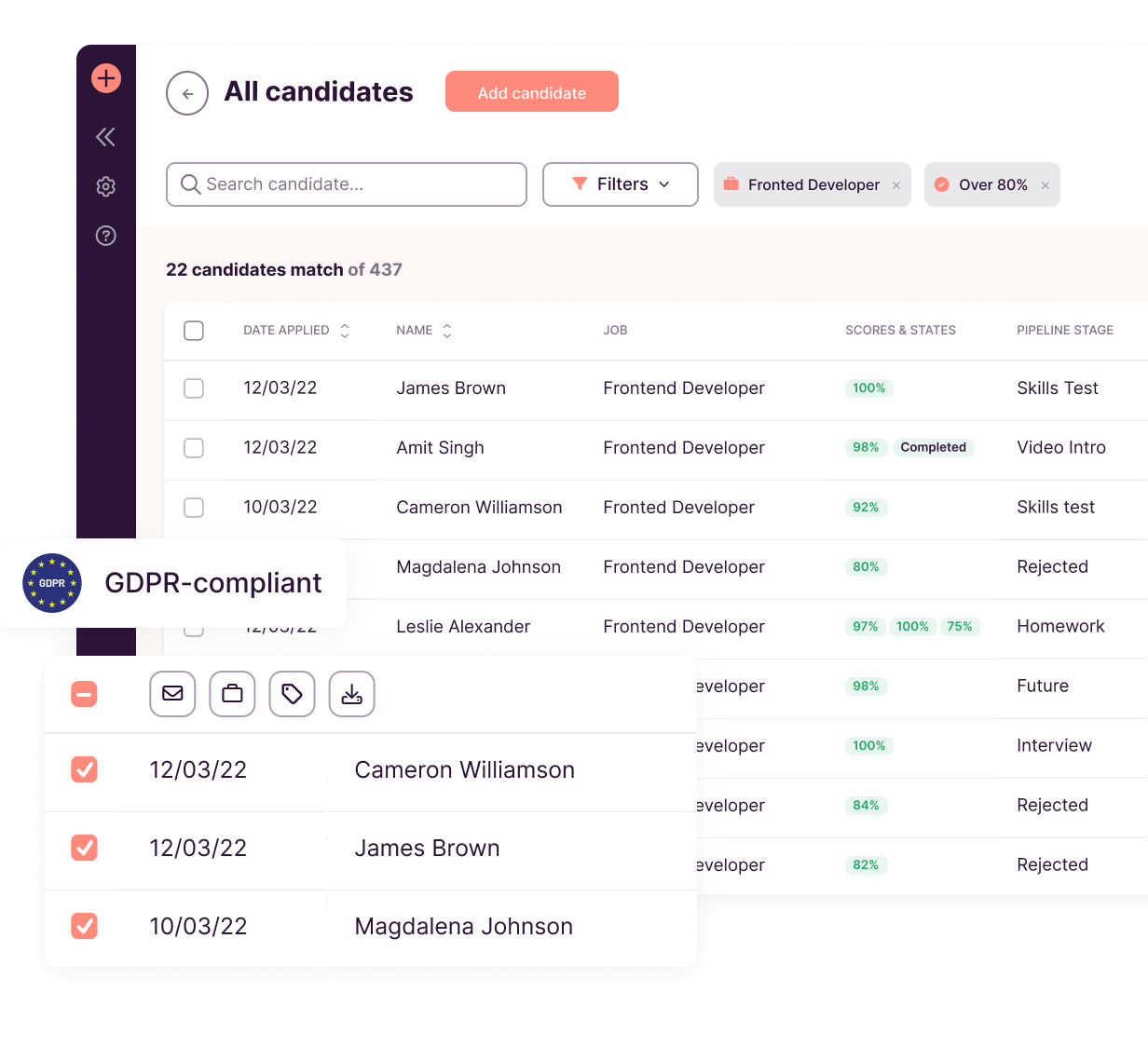Download selected candidates with download icon
The width and height of the screenshot is (1148, 1047).
(x=351, y=694)
